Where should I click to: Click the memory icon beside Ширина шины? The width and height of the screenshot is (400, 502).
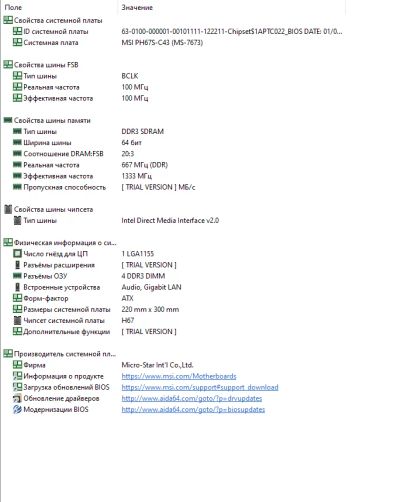click(17, 142)
